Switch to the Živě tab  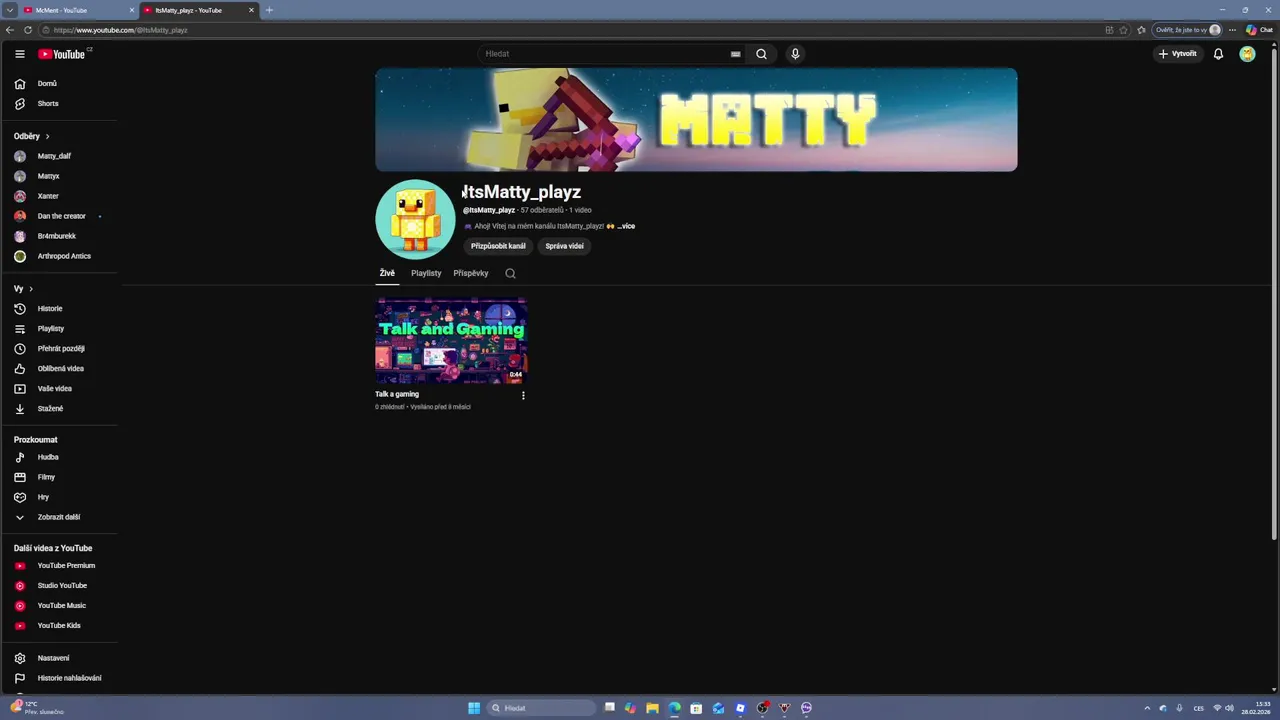click(387, 273)
